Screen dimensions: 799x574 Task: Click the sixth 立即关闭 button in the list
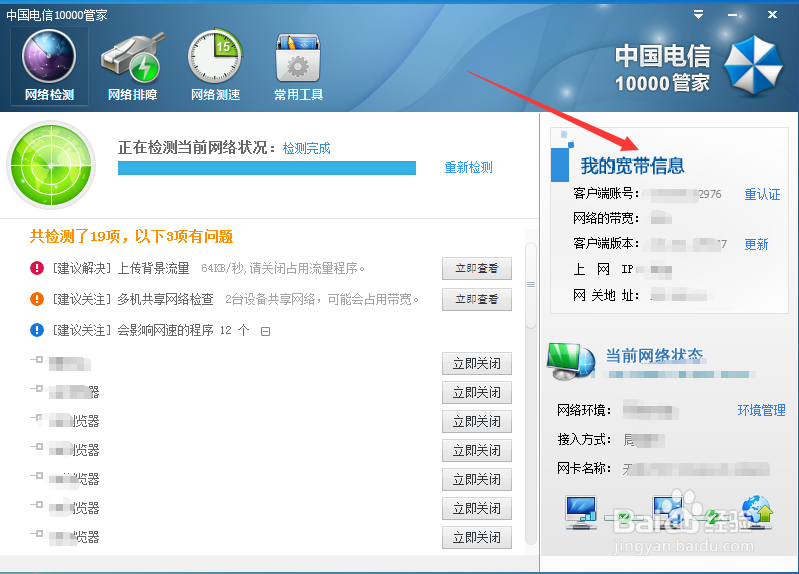476,509
